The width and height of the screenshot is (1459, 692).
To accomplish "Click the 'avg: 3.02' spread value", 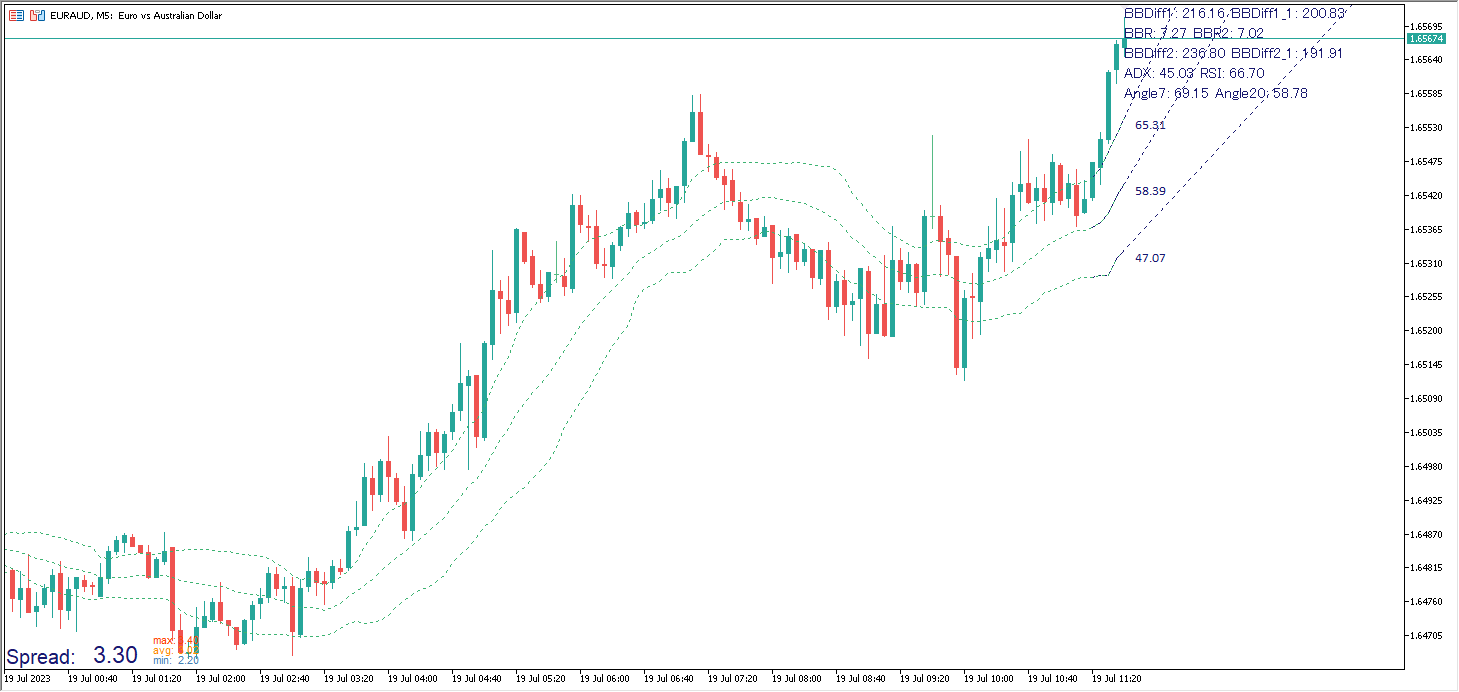I will click(176, 650).
